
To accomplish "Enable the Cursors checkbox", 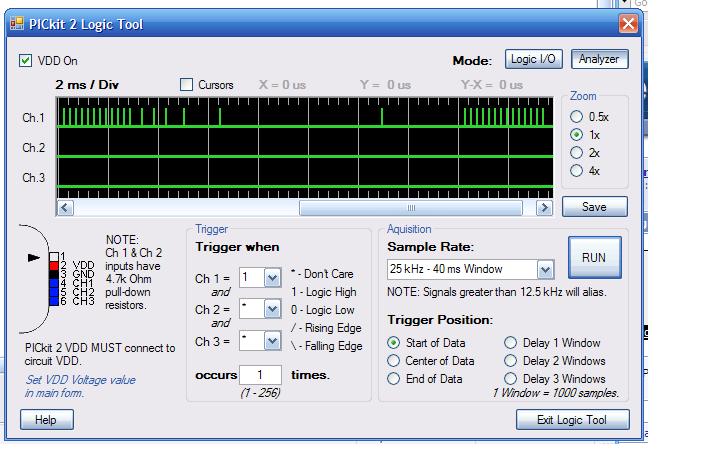I will pos(186,84).
